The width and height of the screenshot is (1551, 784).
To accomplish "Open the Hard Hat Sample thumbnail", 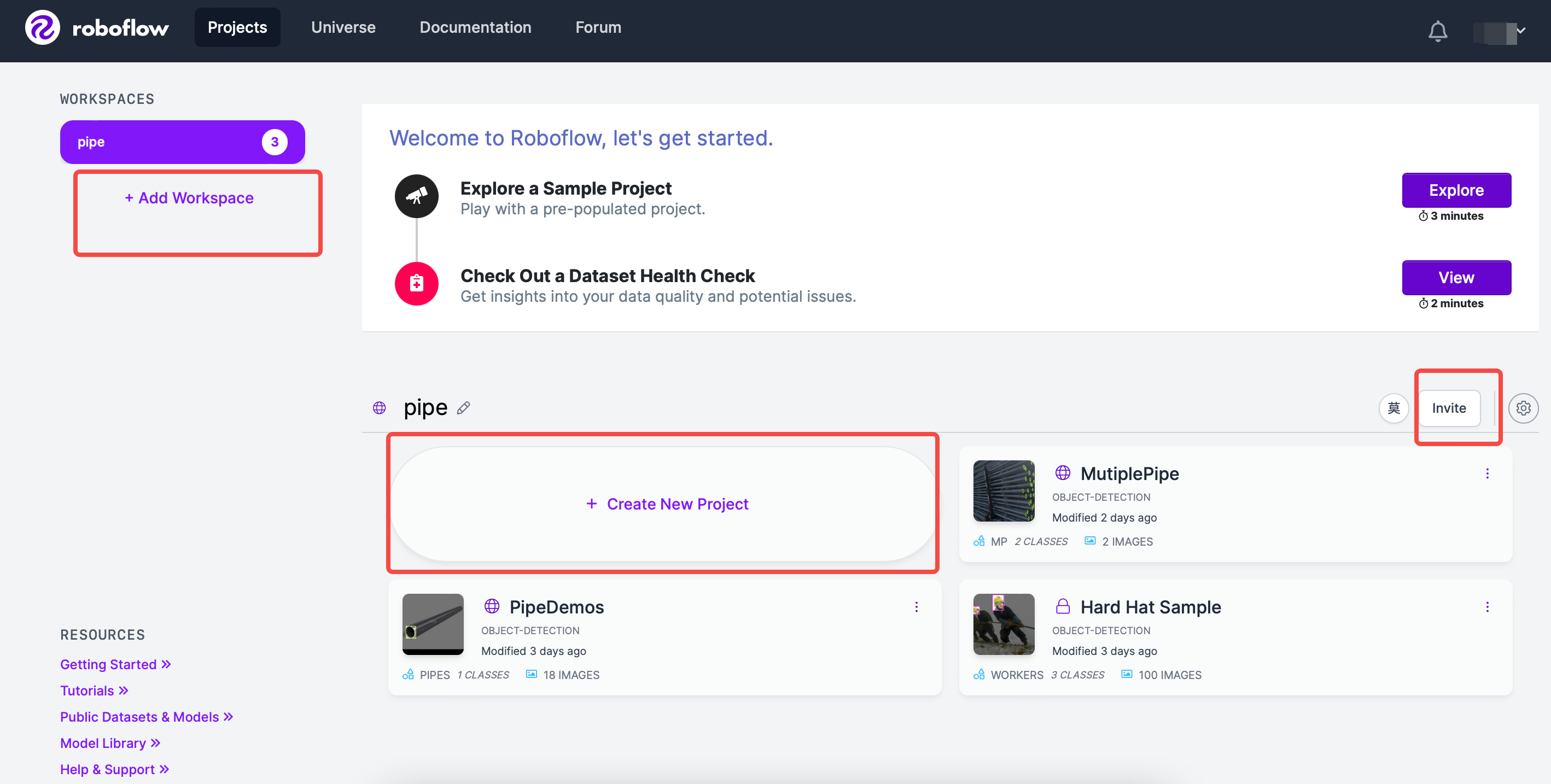I will (x=1003, y=624).
